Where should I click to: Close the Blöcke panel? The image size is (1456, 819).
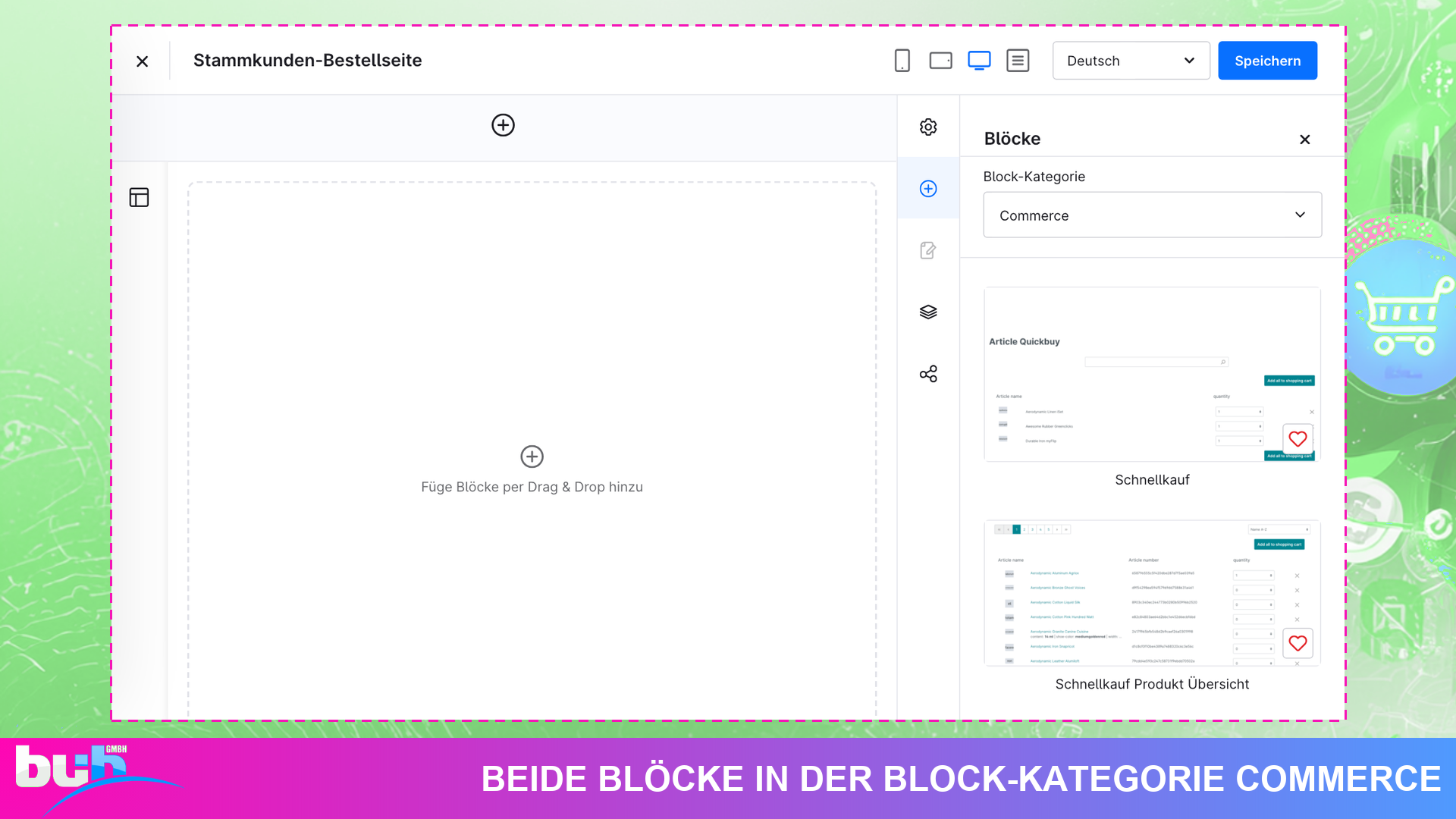(x=1304, y=140)
